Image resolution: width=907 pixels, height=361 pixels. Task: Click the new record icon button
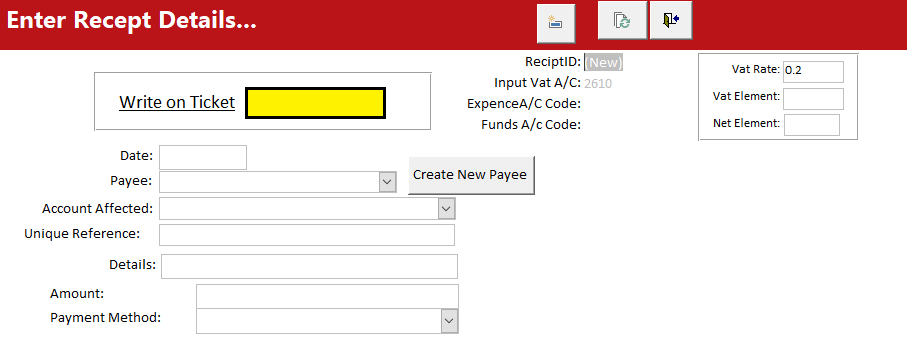pyautogui.click(x=556, y=23)
